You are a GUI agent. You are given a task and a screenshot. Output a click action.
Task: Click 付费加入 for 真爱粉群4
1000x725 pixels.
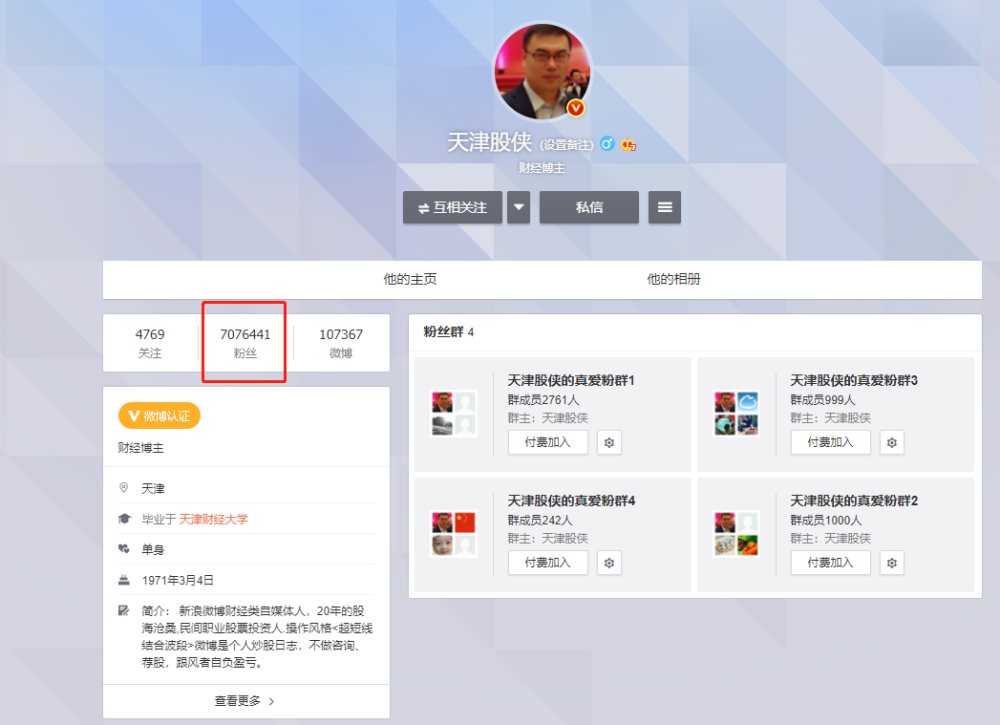(x=548, y=563)
